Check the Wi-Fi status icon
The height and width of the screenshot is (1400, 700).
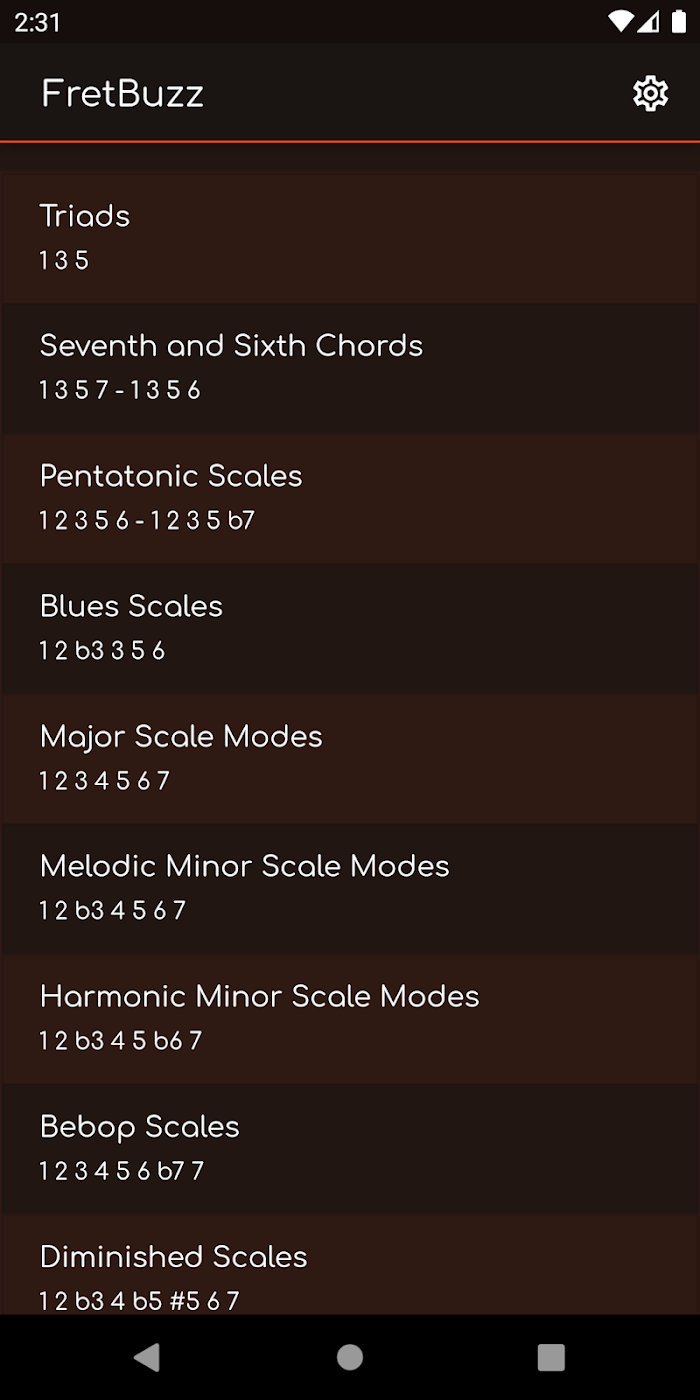621,21
